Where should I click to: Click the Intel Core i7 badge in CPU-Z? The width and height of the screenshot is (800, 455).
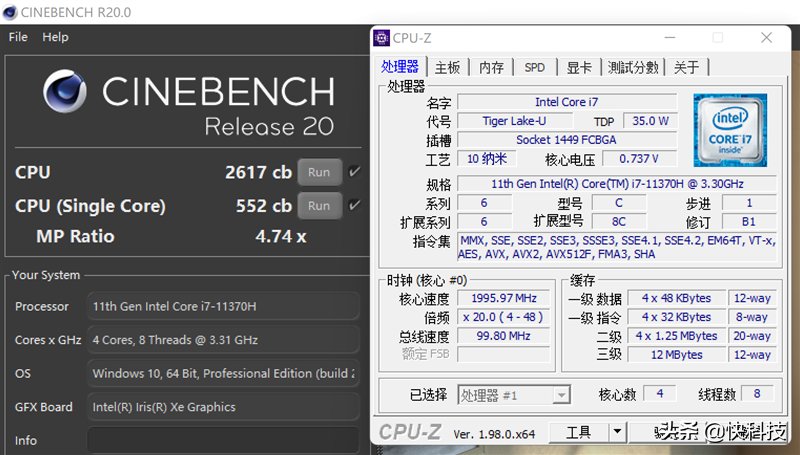730,130
